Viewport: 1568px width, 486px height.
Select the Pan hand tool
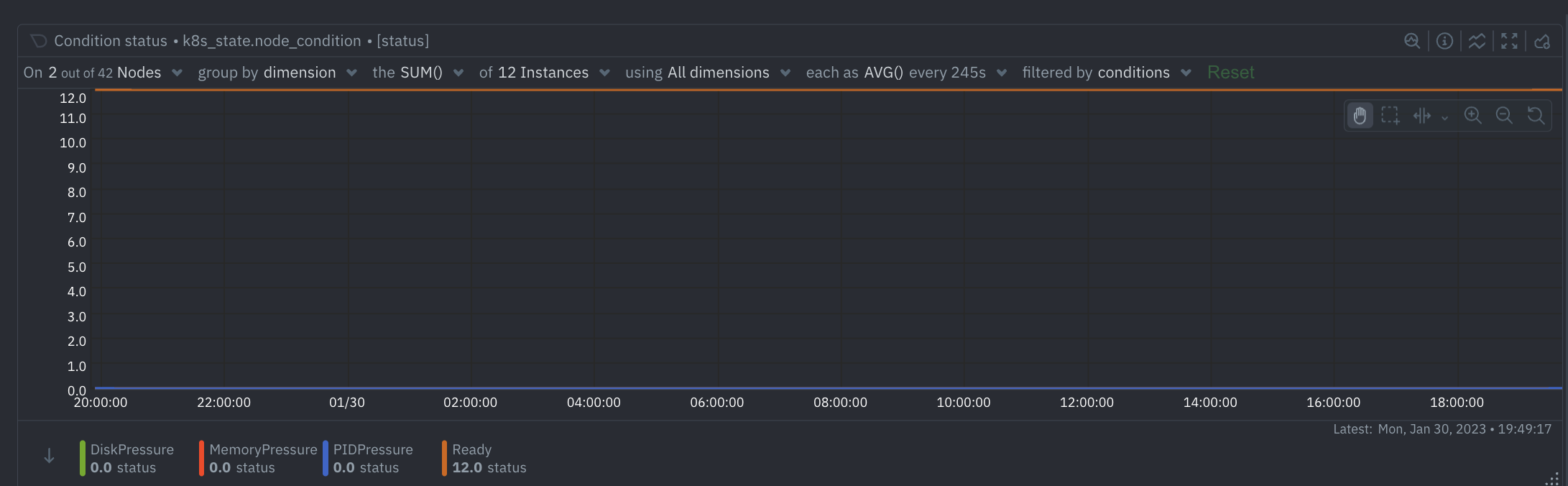click(x=1360, y=116)
